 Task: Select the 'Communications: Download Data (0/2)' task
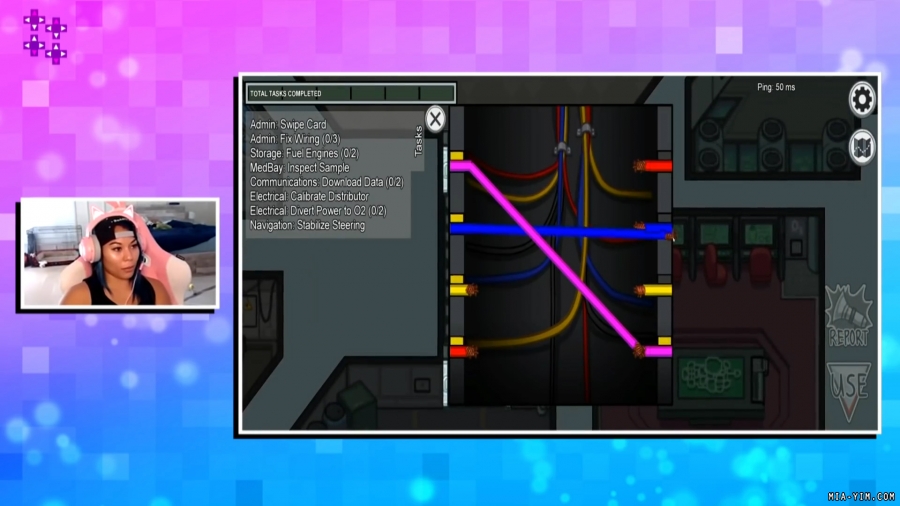tap(327, 182)
